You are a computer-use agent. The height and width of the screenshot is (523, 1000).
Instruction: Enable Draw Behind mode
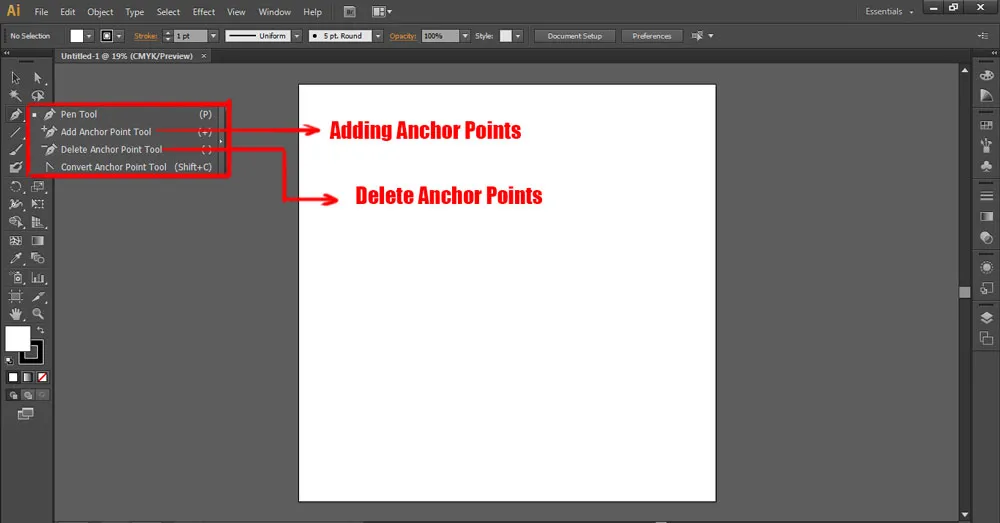(x=27, y=395)
